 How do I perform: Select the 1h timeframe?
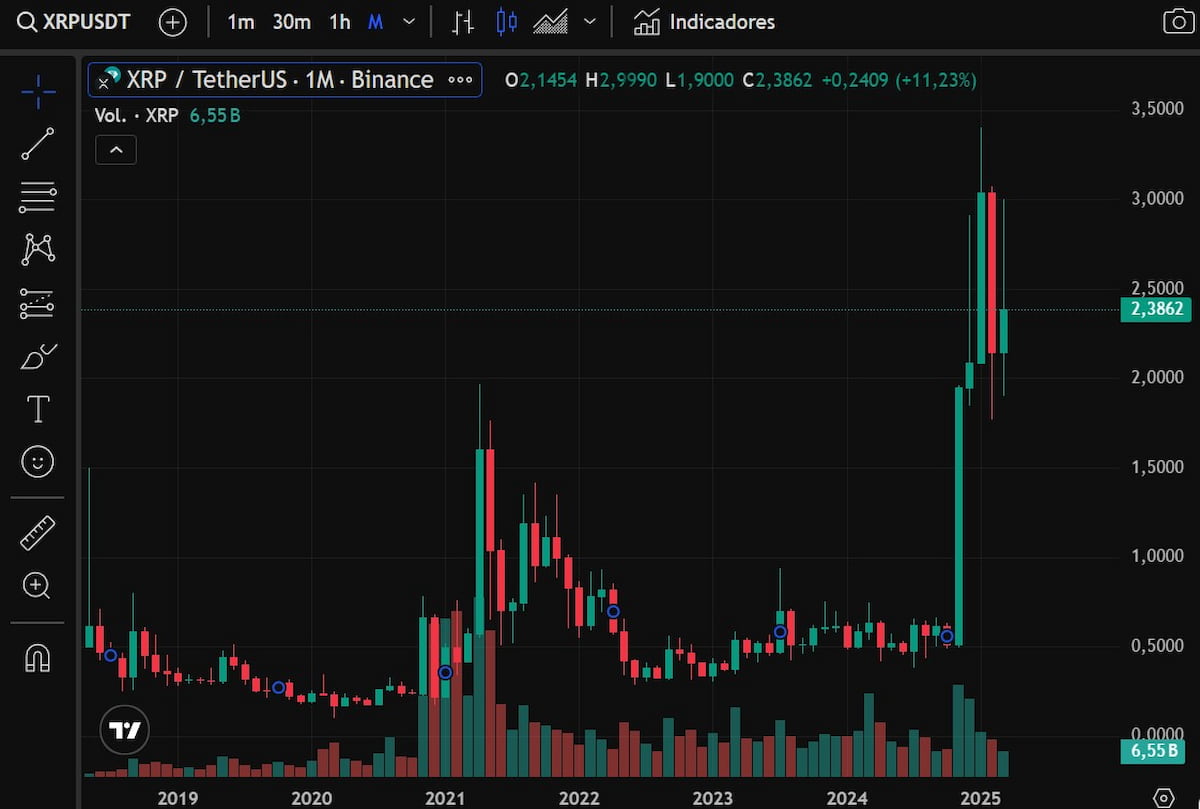[340, 21]
